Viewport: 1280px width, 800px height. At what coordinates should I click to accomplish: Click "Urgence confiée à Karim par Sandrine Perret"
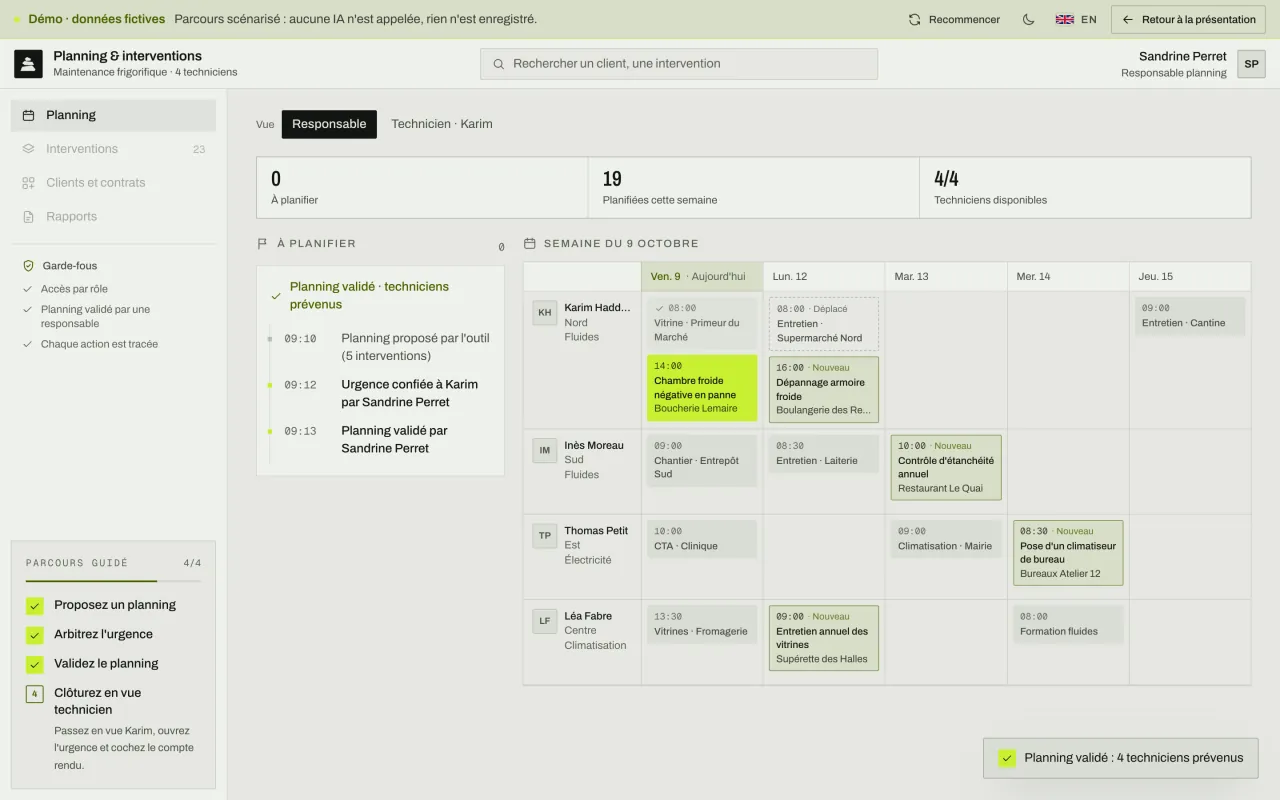coord(409,393)
